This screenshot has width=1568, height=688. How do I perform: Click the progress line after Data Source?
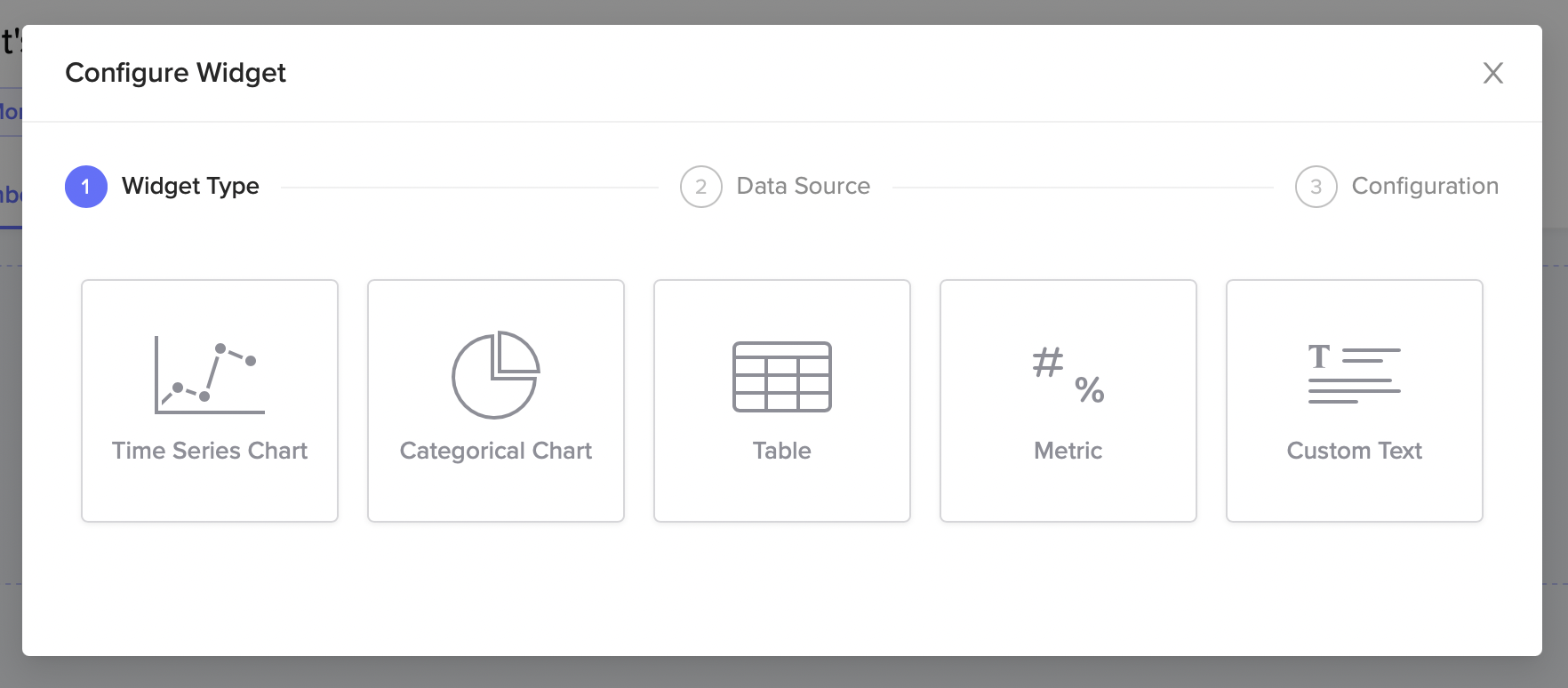[x=1083, y=188]
